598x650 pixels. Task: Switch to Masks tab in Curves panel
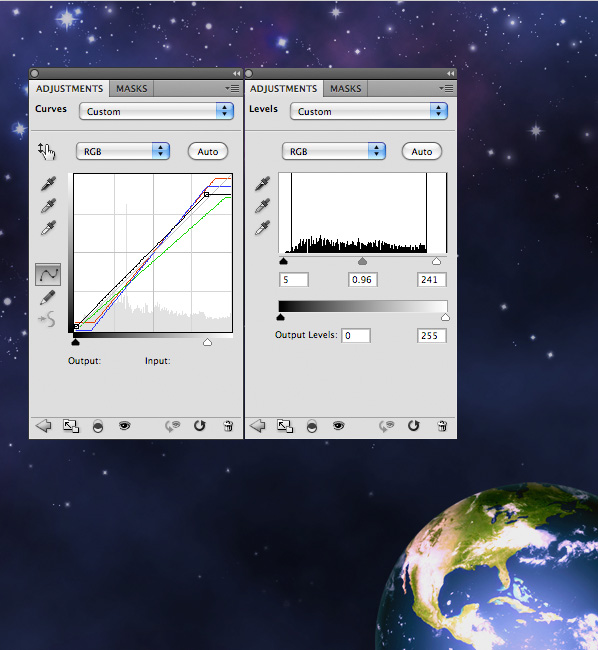[x=131, y=89]
